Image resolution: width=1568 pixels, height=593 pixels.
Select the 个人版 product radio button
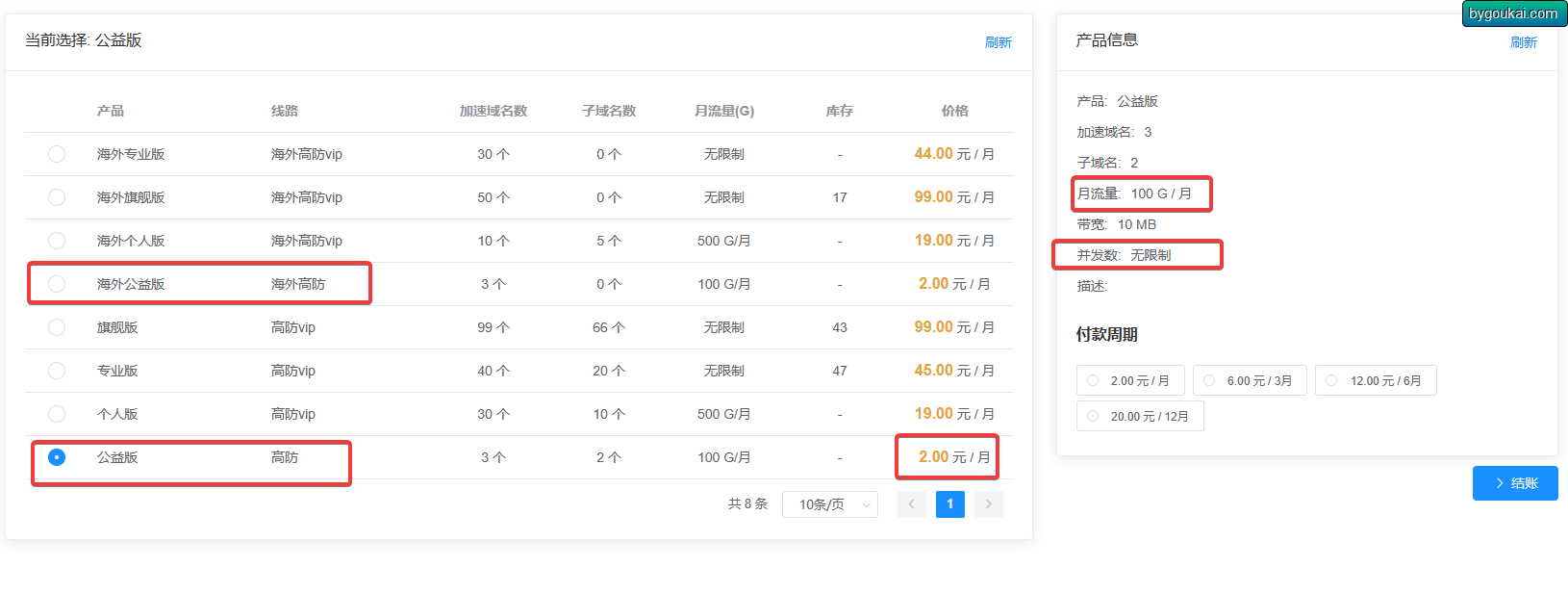click(x=57, y=414)
